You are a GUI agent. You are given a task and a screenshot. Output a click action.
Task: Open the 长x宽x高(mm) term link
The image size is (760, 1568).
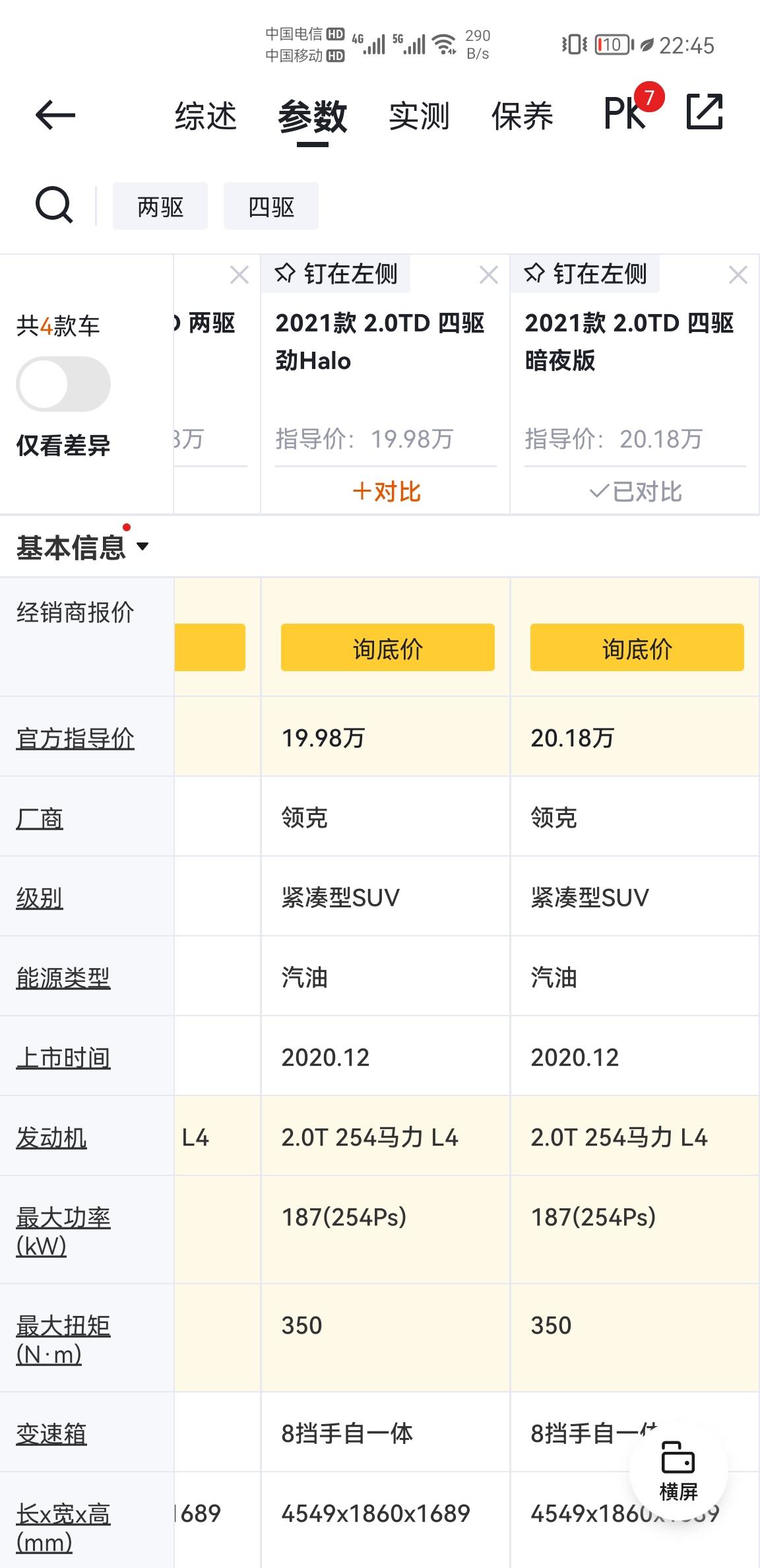coord(63,1528)
